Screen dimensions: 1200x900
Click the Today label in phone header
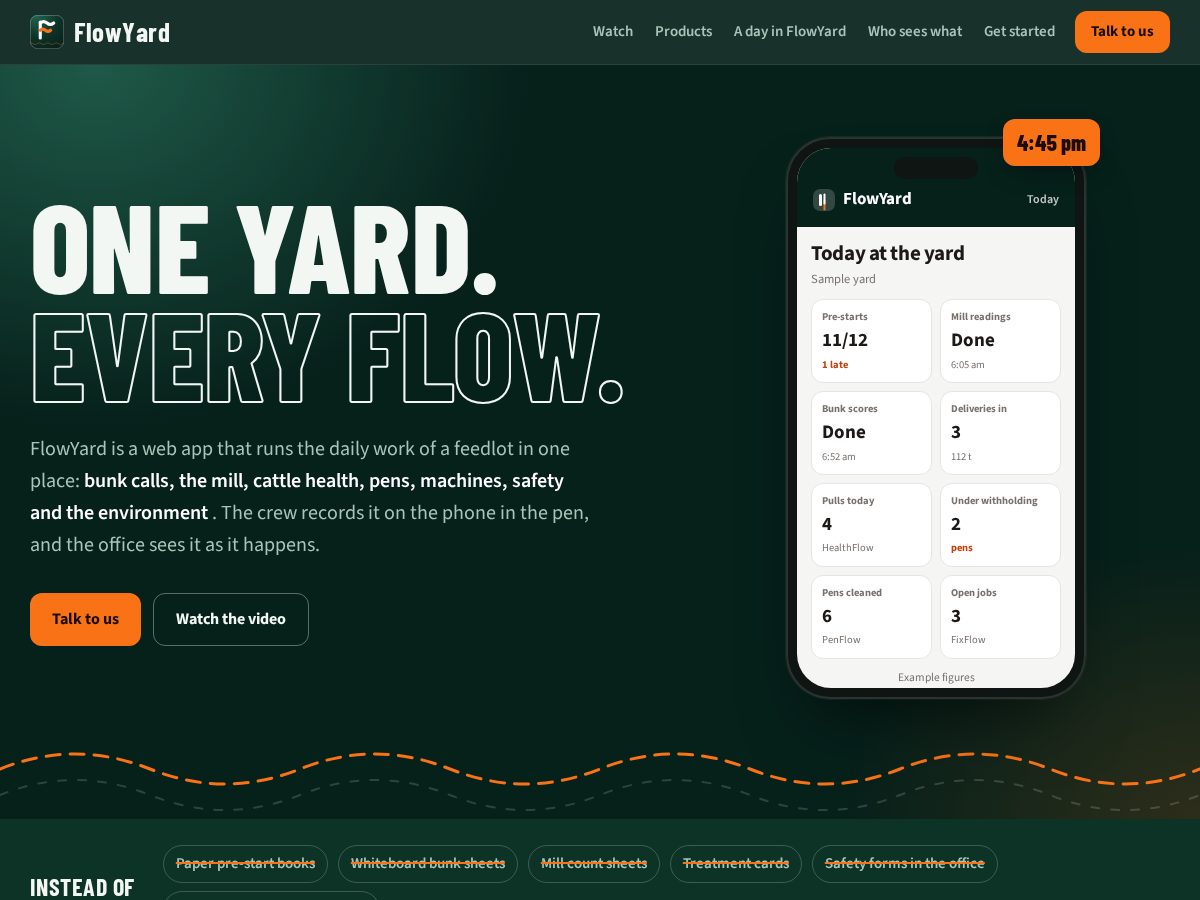tap(1043, 199)
